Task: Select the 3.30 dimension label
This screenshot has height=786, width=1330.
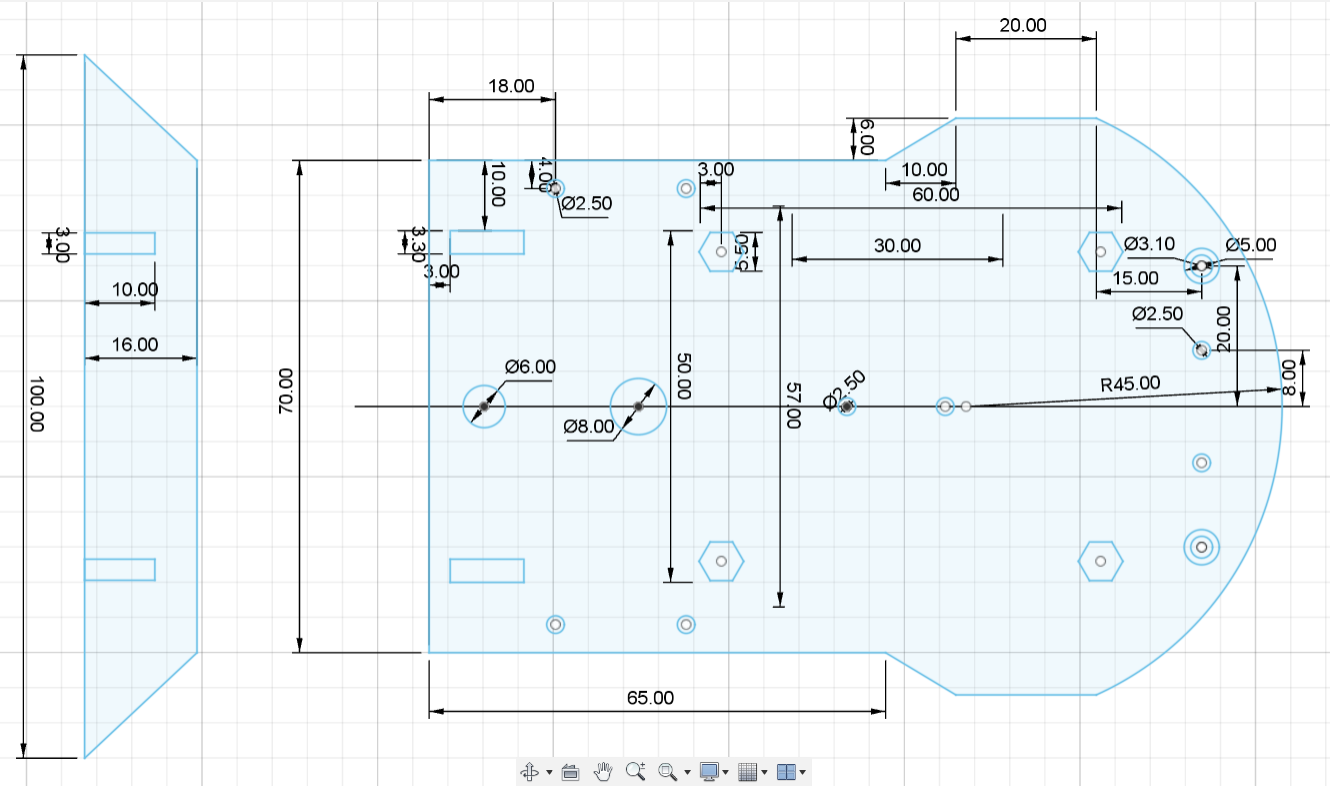Action: coord(418,244)
